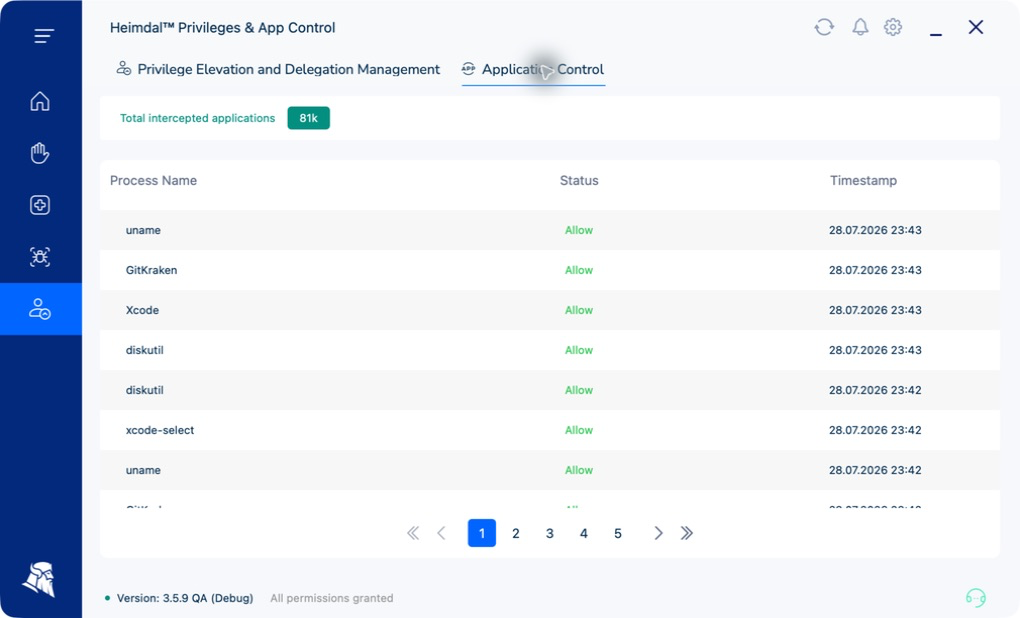Click the Heimdal viking logo
The height and width of the screenshot is (618, 1020).
pos(39,579)
